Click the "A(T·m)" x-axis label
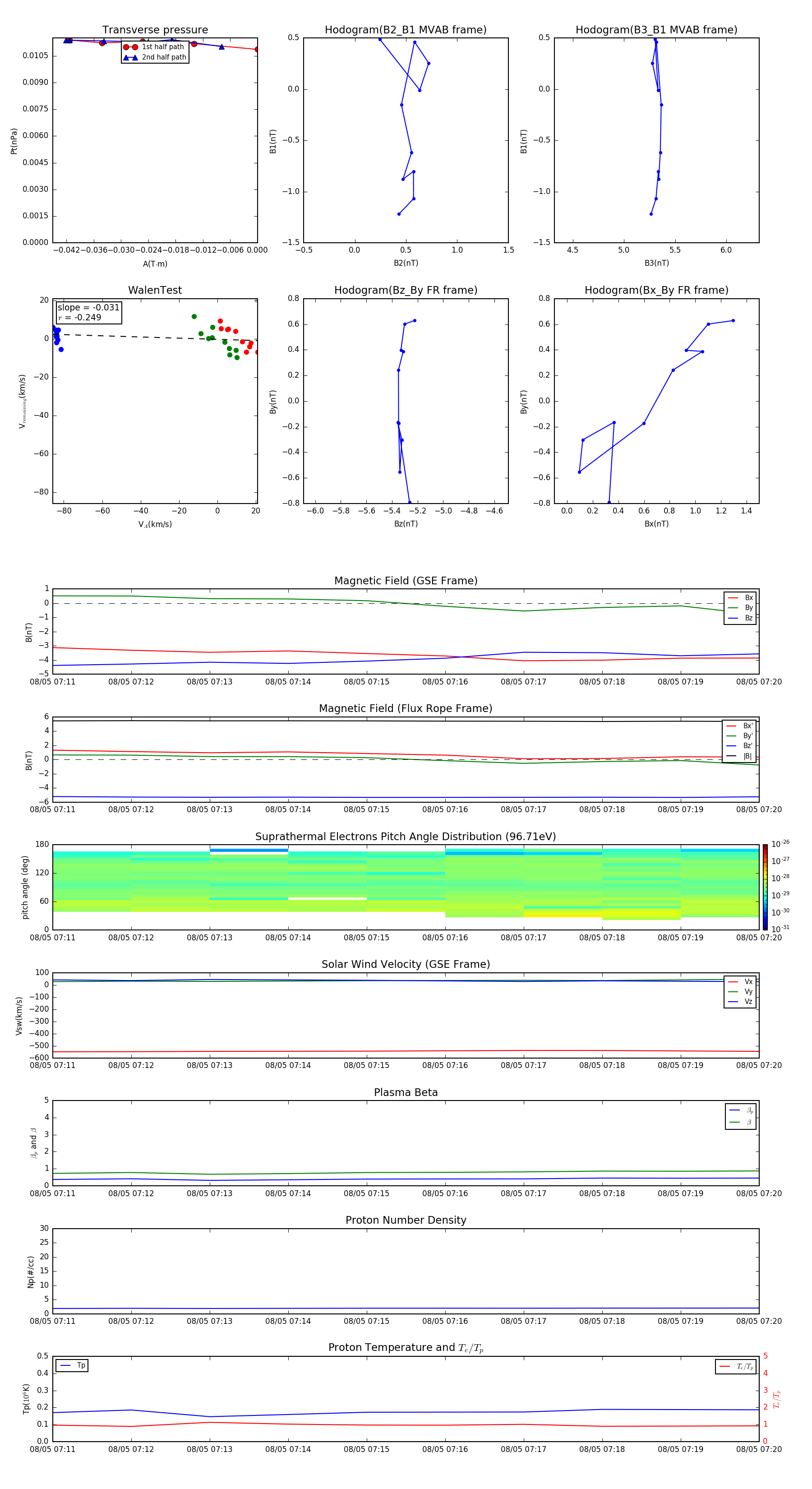The width and height of the screenshot is (812, 1489). click(x=155, y=264)
